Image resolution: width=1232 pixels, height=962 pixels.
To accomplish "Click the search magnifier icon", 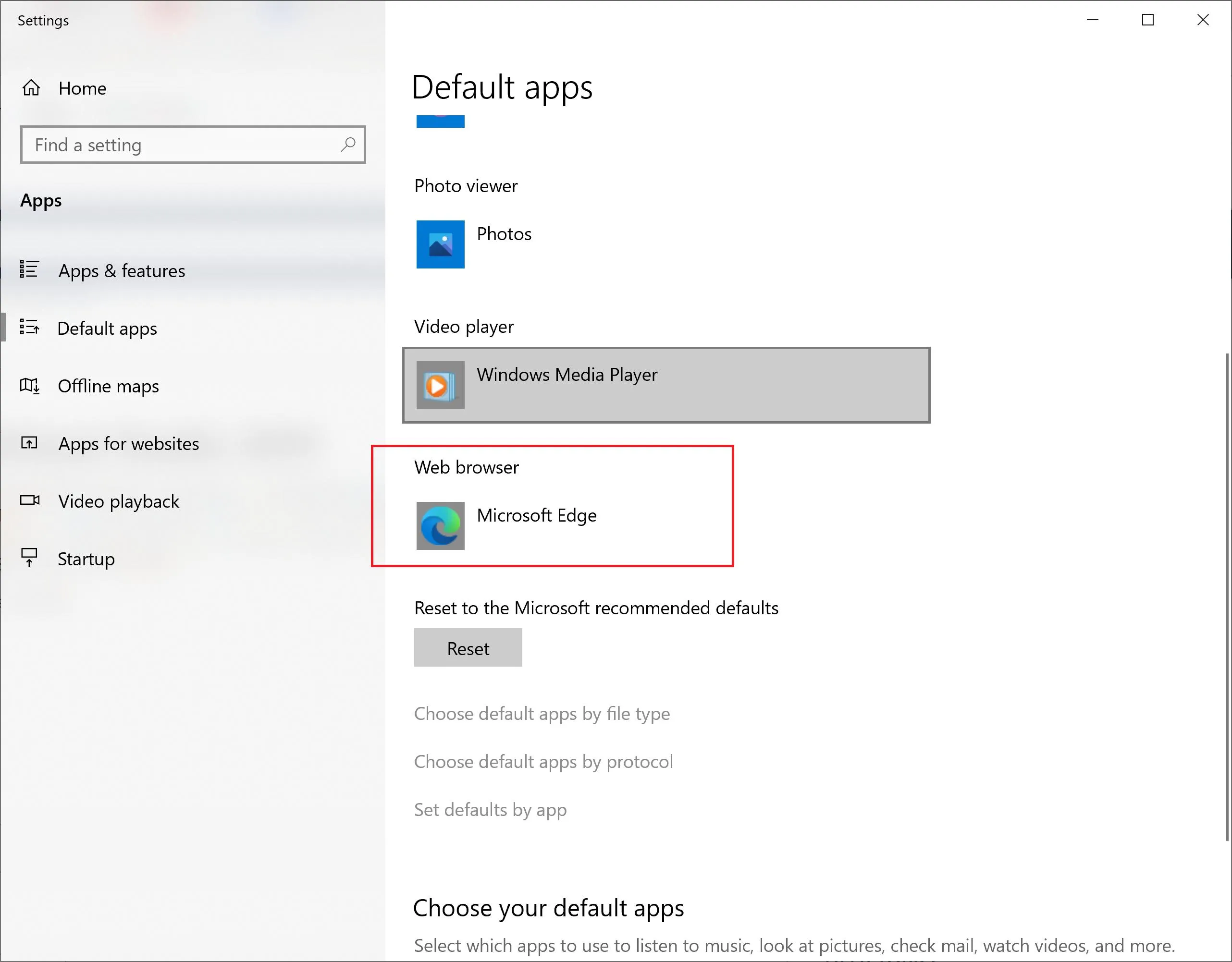I will (348, 145).
